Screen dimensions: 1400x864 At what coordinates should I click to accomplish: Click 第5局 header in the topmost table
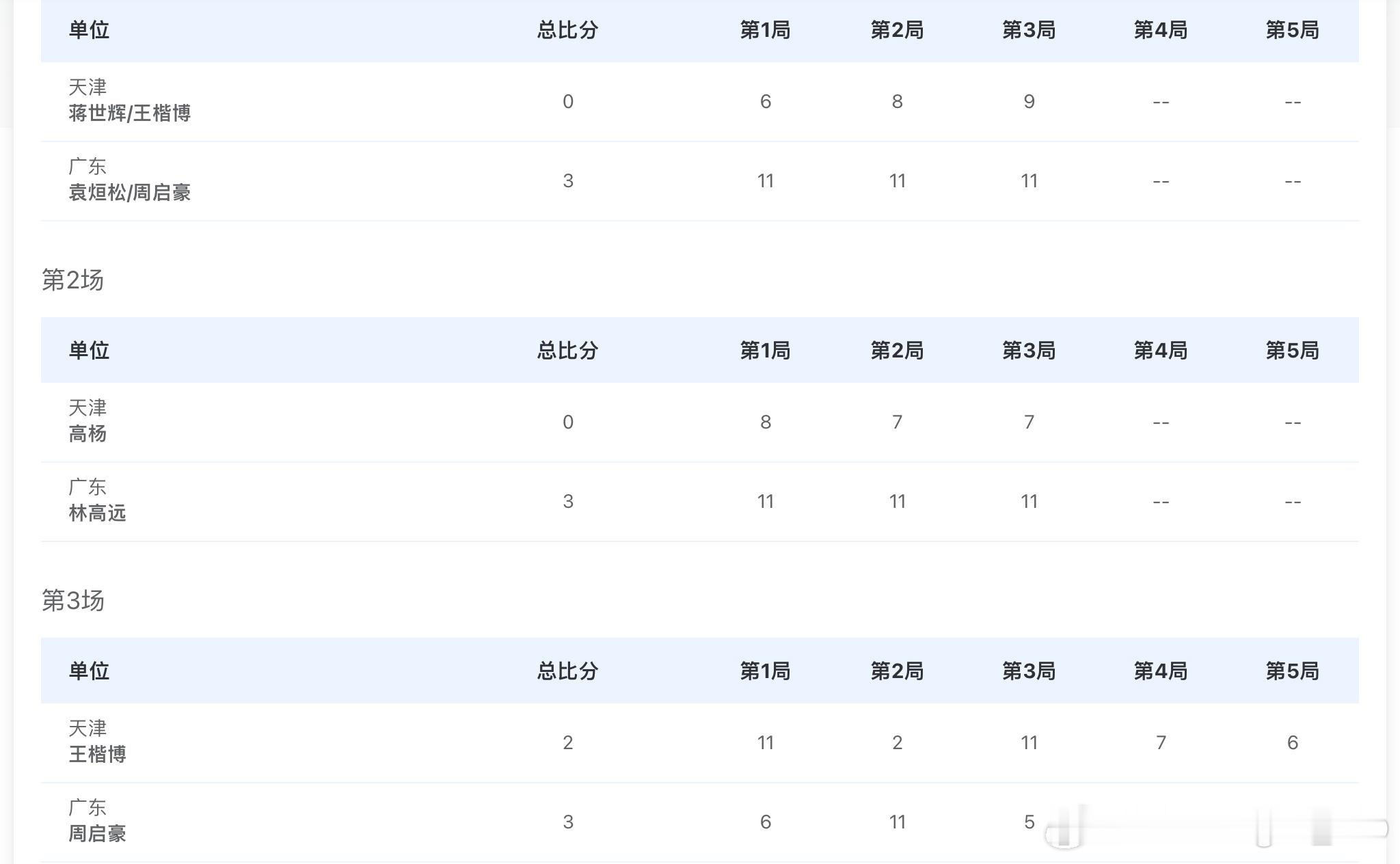[1292, 30]
